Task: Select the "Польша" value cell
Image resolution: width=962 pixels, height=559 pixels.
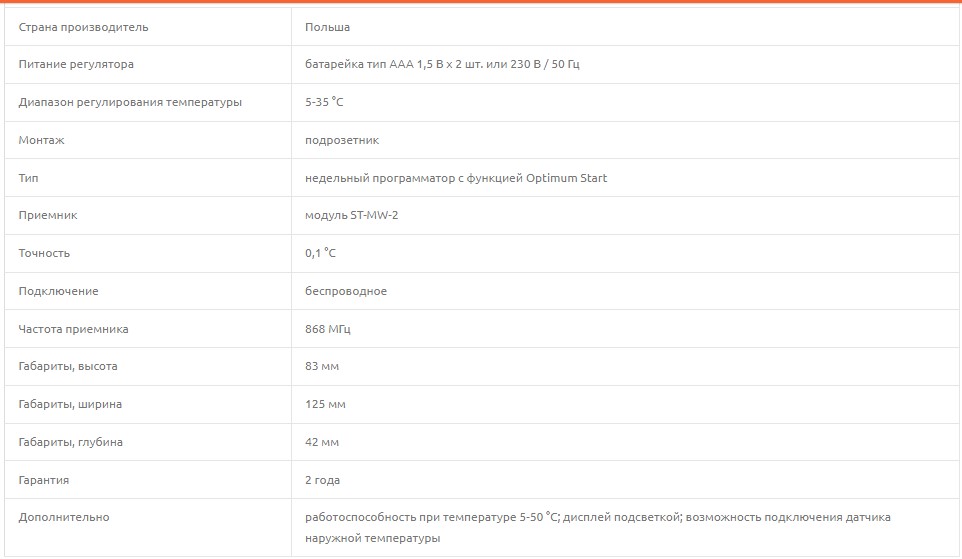Action: tap(327, 27)
